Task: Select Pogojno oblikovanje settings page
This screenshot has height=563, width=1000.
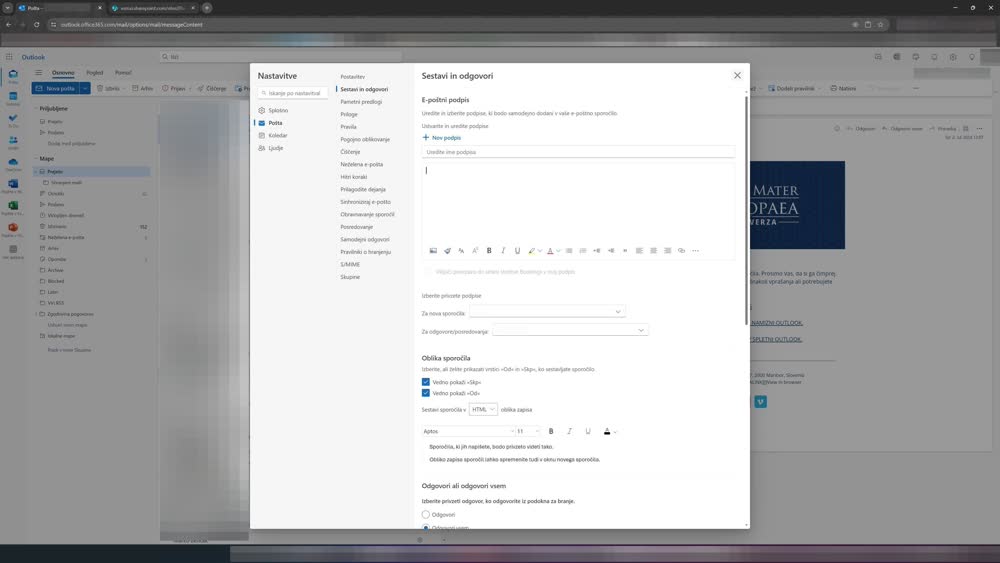Action: (365, 139)
